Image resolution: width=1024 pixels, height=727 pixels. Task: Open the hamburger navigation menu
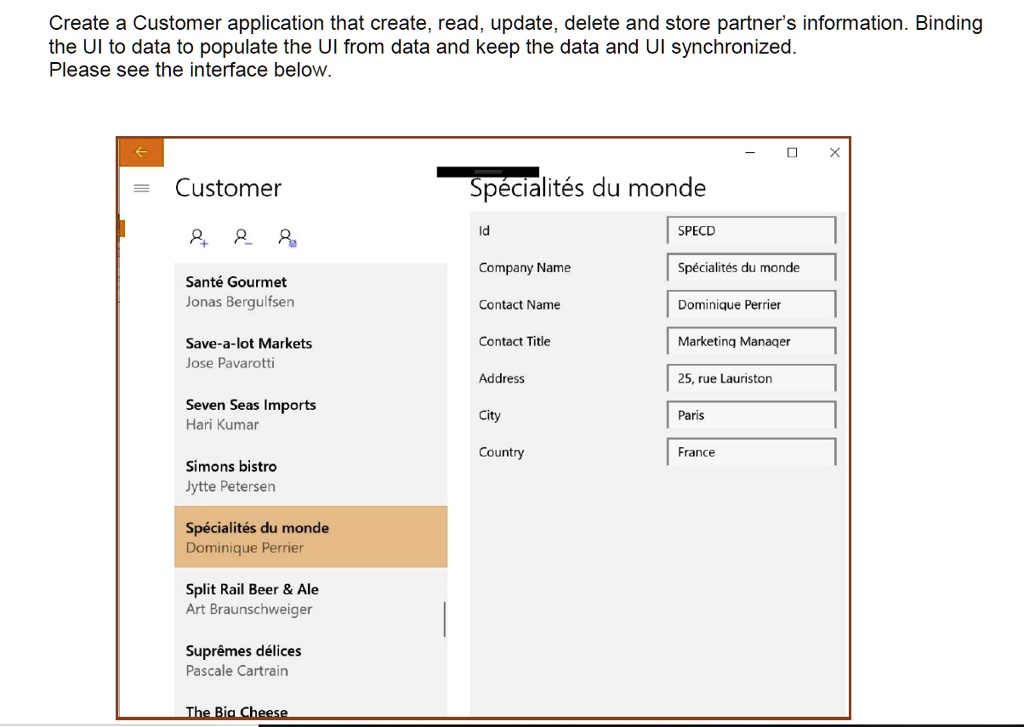(x=141, y=187)
